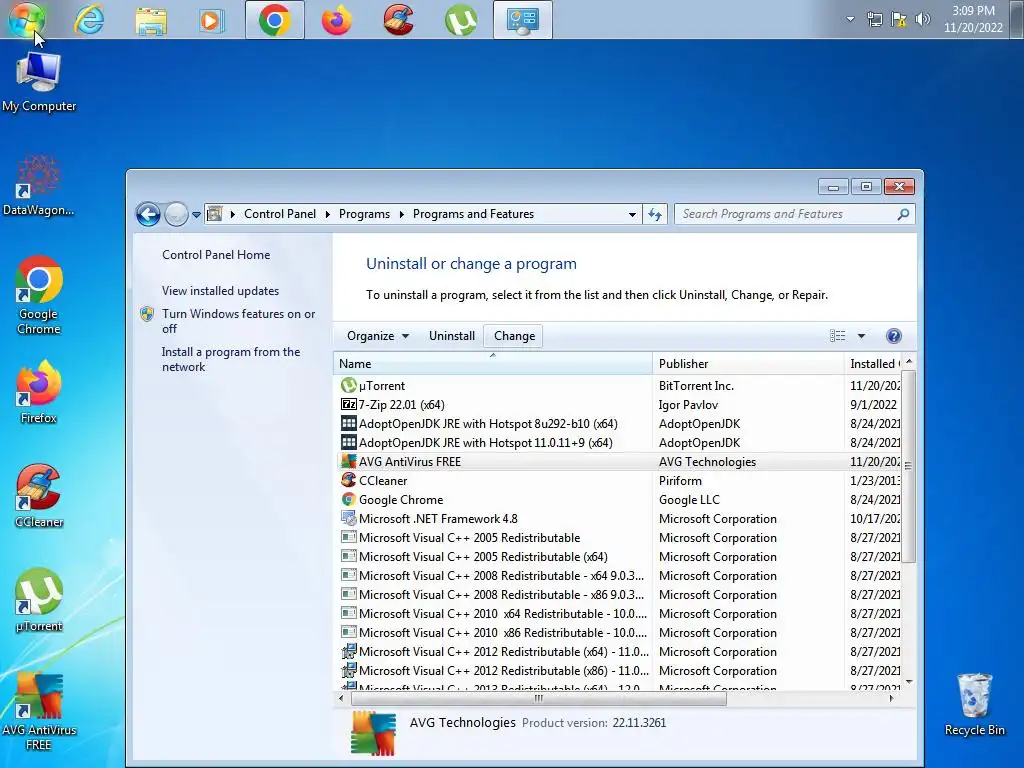The height and width of the screenshot is (768, 1024).
Task: Open the Help question mark button
Action: [x=893, y=336]
